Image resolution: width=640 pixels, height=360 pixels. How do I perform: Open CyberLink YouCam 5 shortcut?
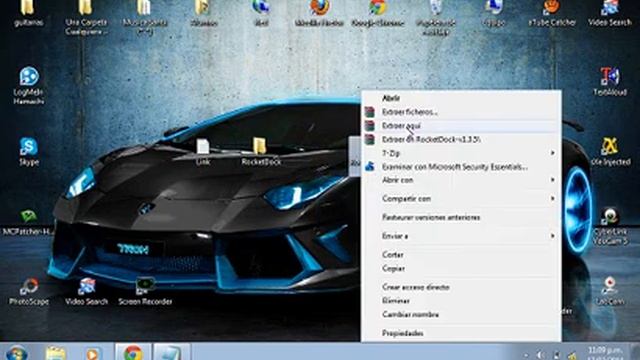coord(610,226)
